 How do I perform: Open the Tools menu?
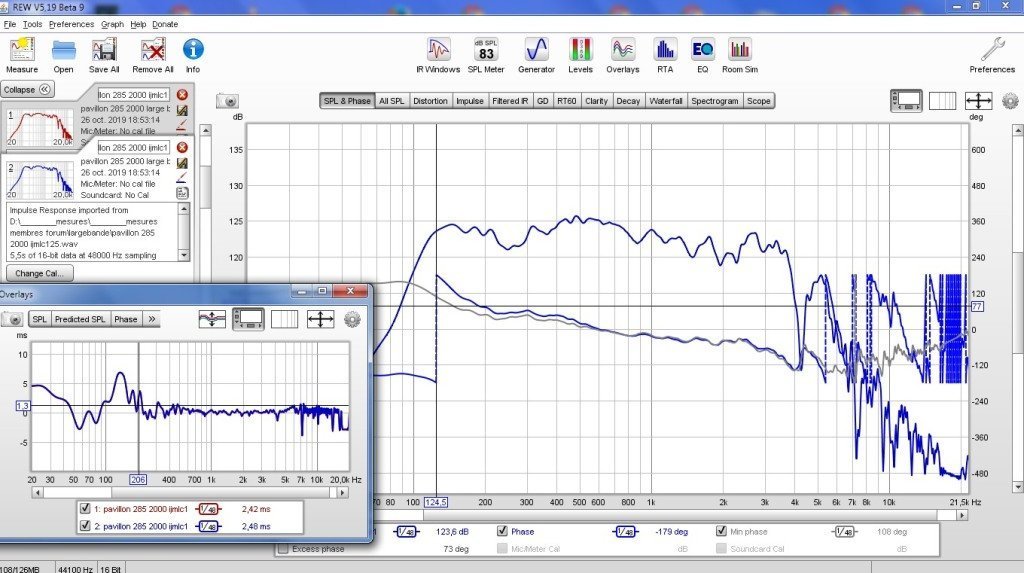32,24
